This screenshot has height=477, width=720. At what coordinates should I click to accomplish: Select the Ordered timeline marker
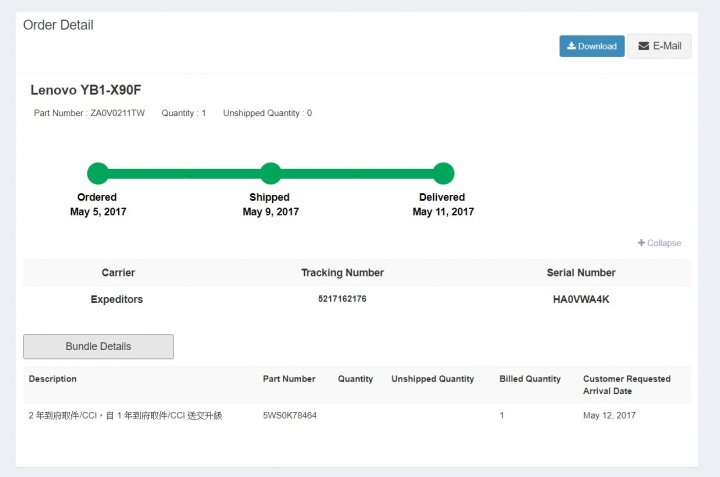pos(98,173)
